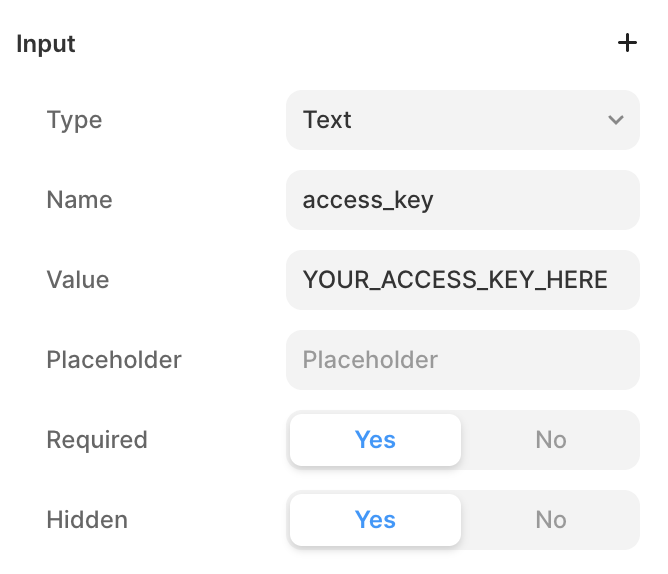Click the Value property label
Viewport: 668px width, 574px height.
(78, 280)
